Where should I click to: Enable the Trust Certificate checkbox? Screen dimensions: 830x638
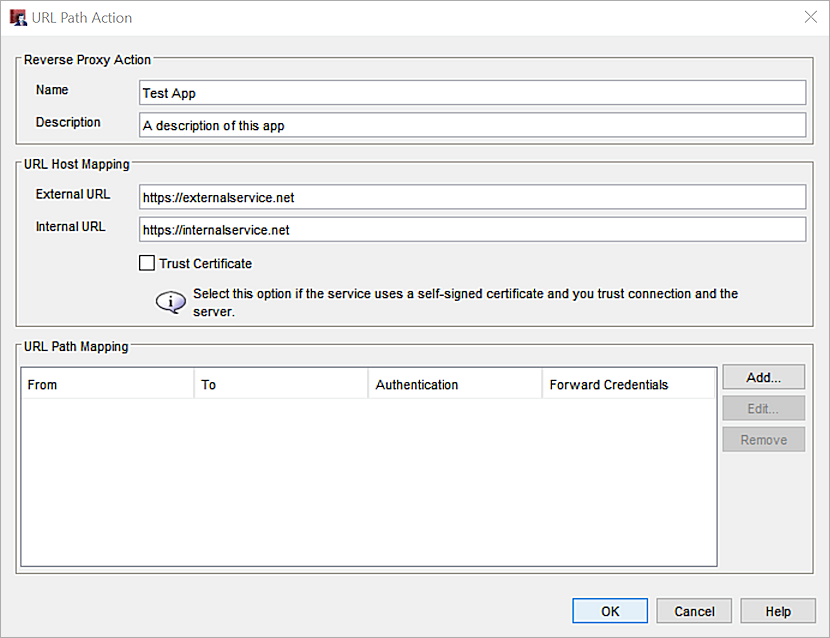(x=147, y=264)
